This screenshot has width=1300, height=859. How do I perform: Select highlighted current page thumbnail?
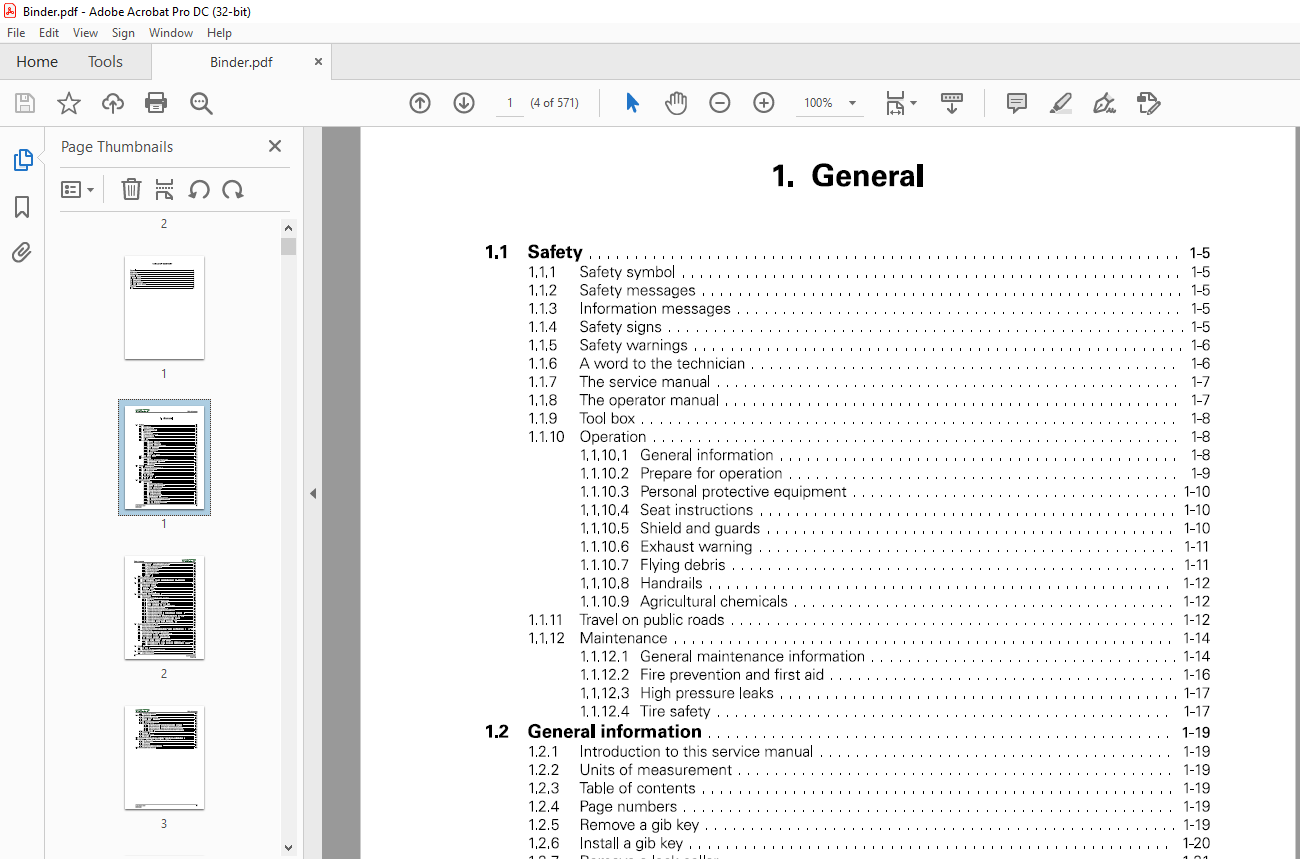[x=164, y=457]
